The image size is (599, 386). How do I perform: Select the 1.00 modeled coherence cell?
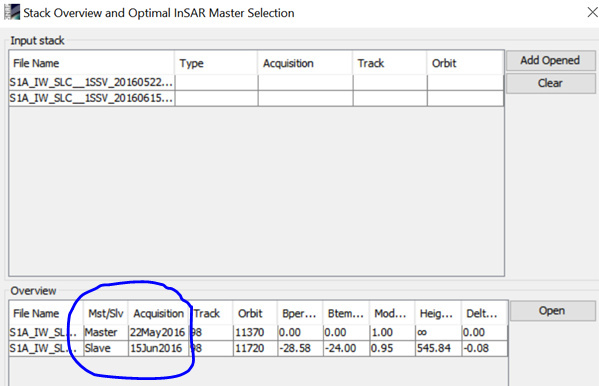coord(392,332)
